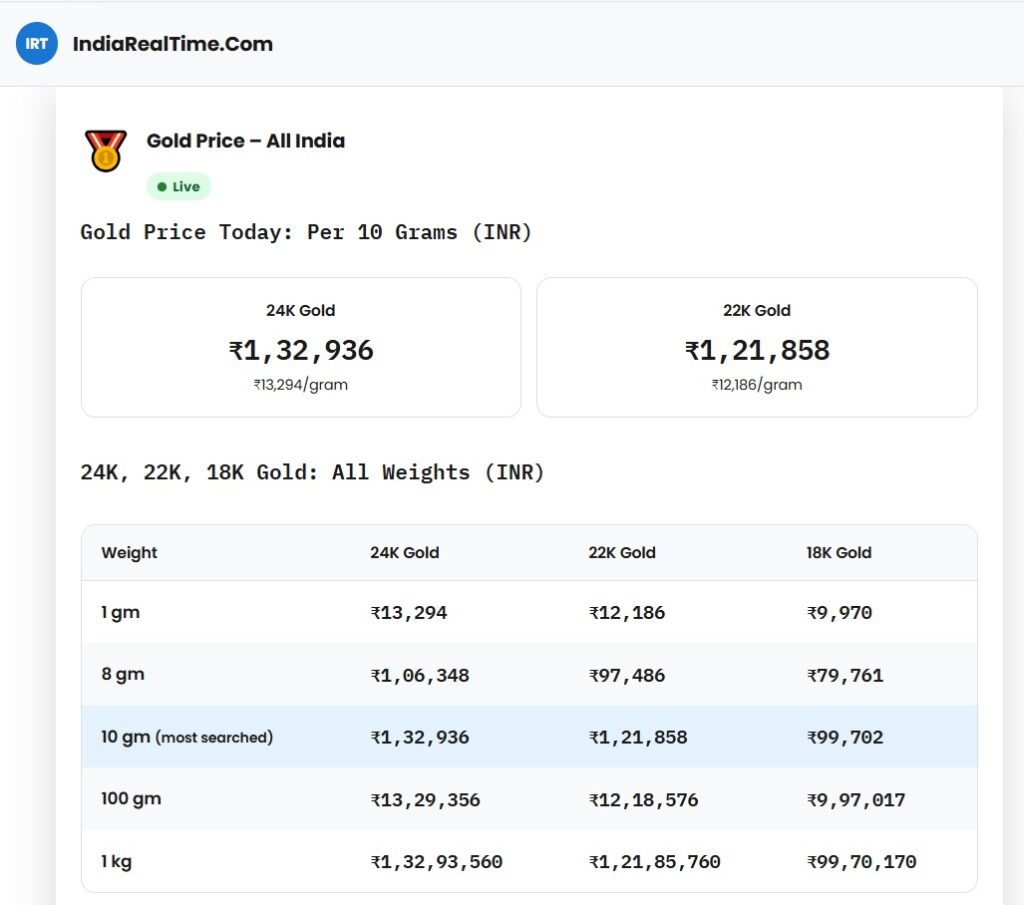Click the 24K Gold: All Weights section heading
The height and width of the screenshot is (905, 1024).
(312, 472)
